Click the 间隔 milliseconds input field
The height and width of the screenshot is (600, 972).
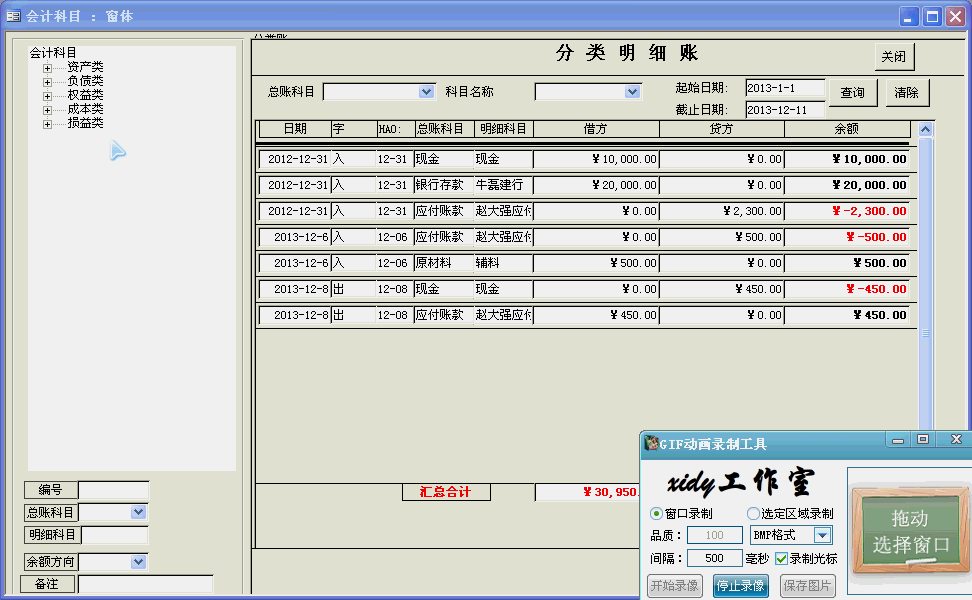[714, 559]
